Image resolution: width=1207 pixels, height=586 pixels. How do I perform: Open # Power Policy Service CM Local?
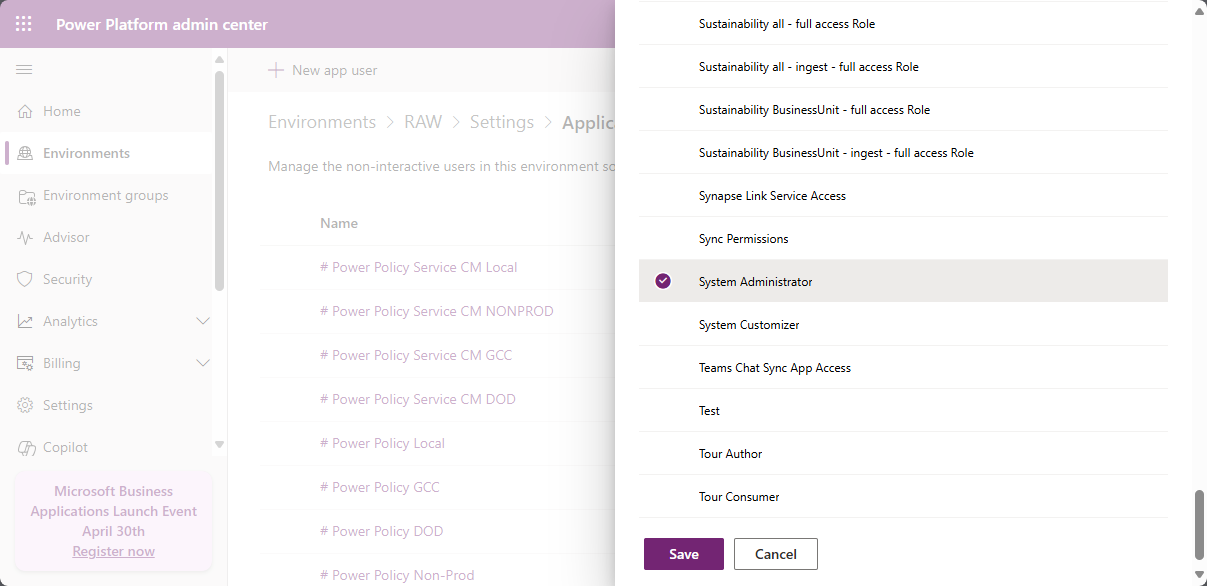418,267
